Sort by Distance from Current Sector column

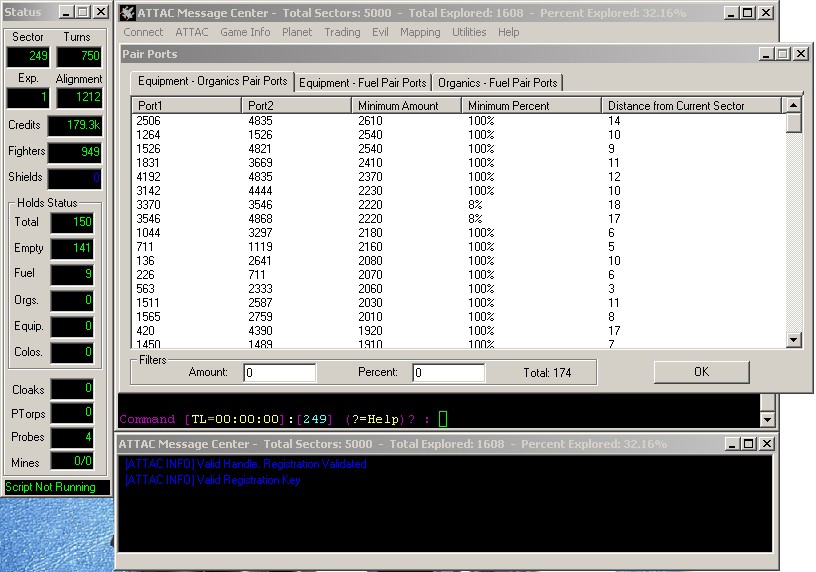(x=692, y=105)
